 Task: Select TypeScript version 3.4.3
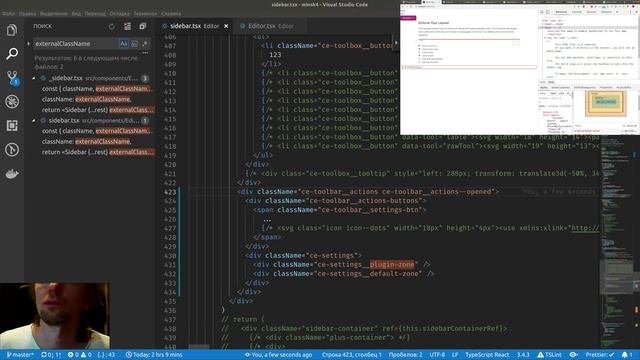[x=523, y=355]
